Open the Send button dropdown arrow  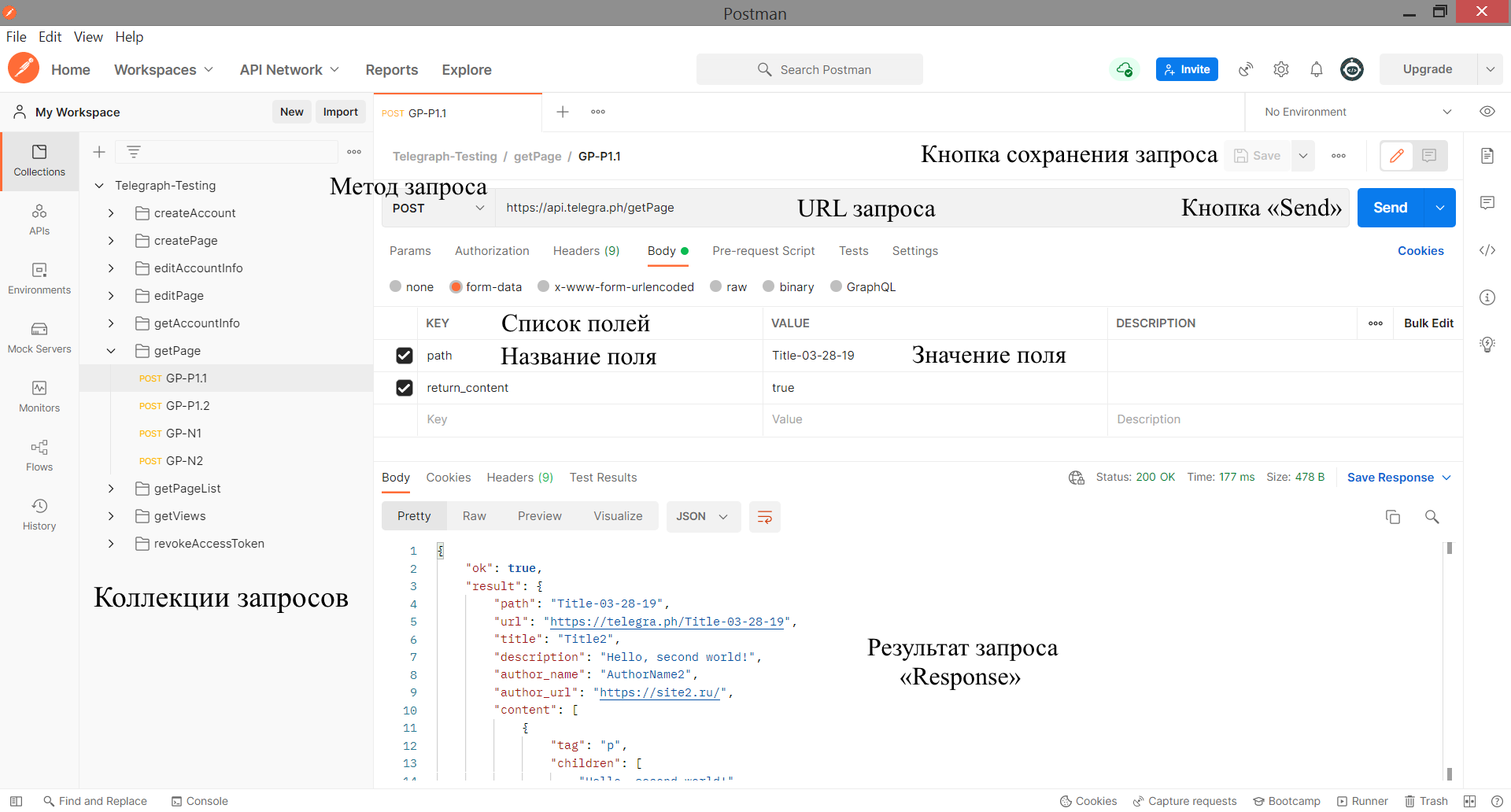(x=1440, y=208)
